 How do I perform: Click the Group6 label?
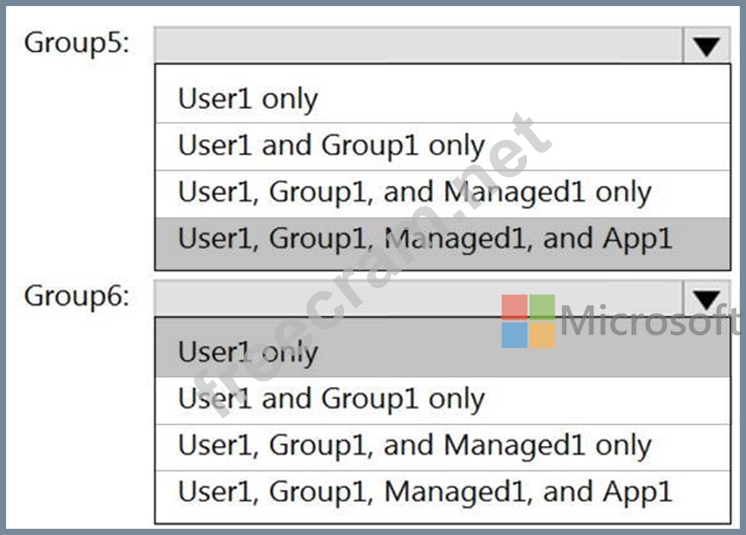coord(77,297)
